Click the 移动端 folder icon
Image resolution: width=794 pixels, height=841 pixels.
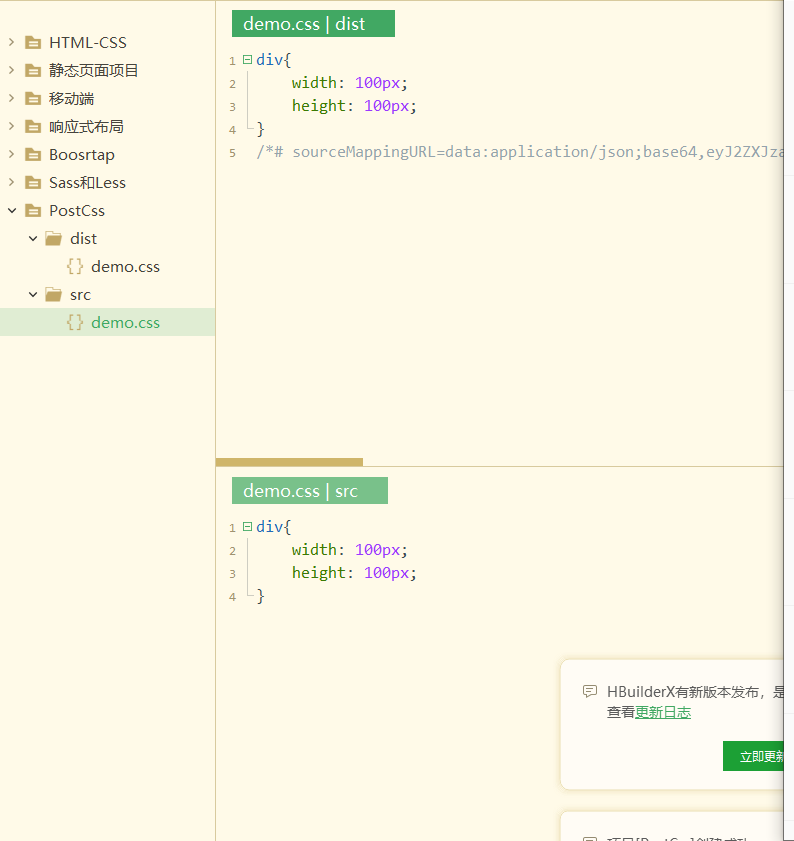pos(33,98)
